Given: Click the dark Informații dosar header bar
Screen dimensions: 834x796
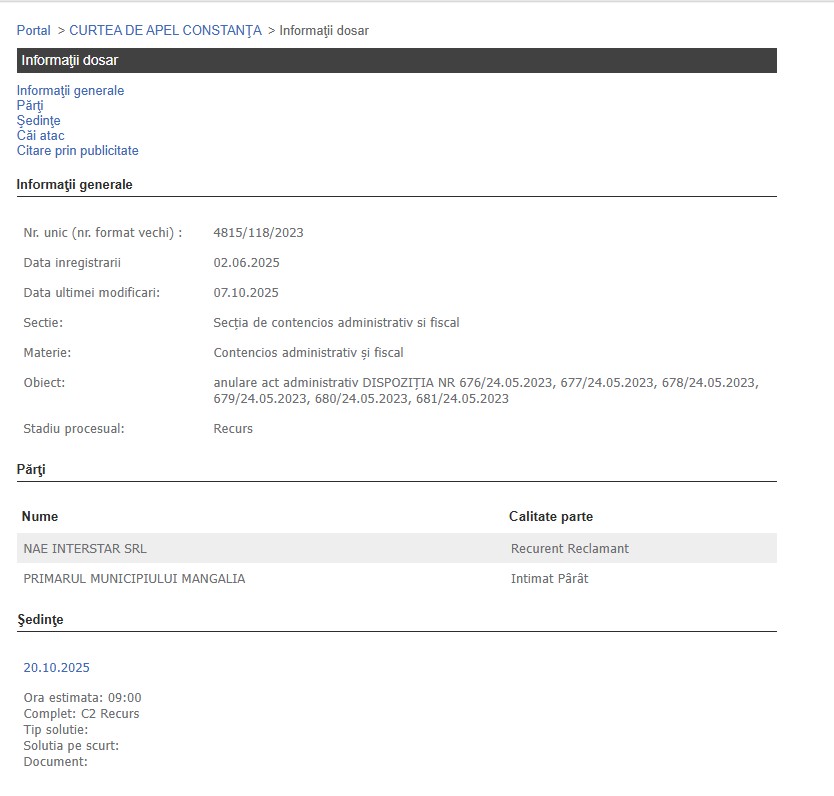Looking at the screenshot, I should tap(396, 61).
